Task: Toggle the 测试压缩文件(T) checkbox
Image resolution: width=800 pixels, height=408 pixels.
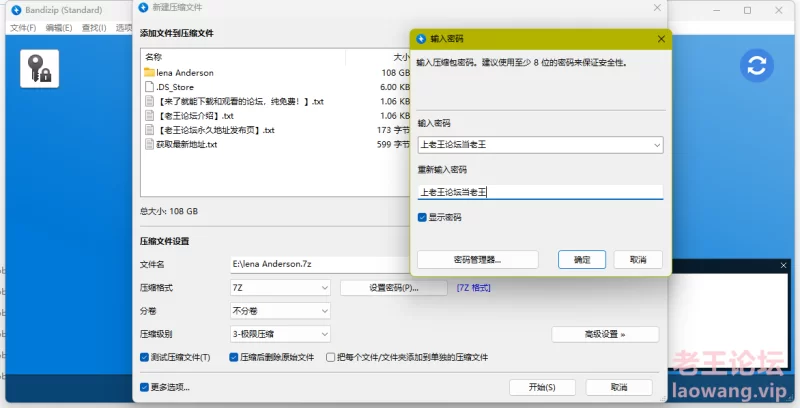Action: (144, 357)
